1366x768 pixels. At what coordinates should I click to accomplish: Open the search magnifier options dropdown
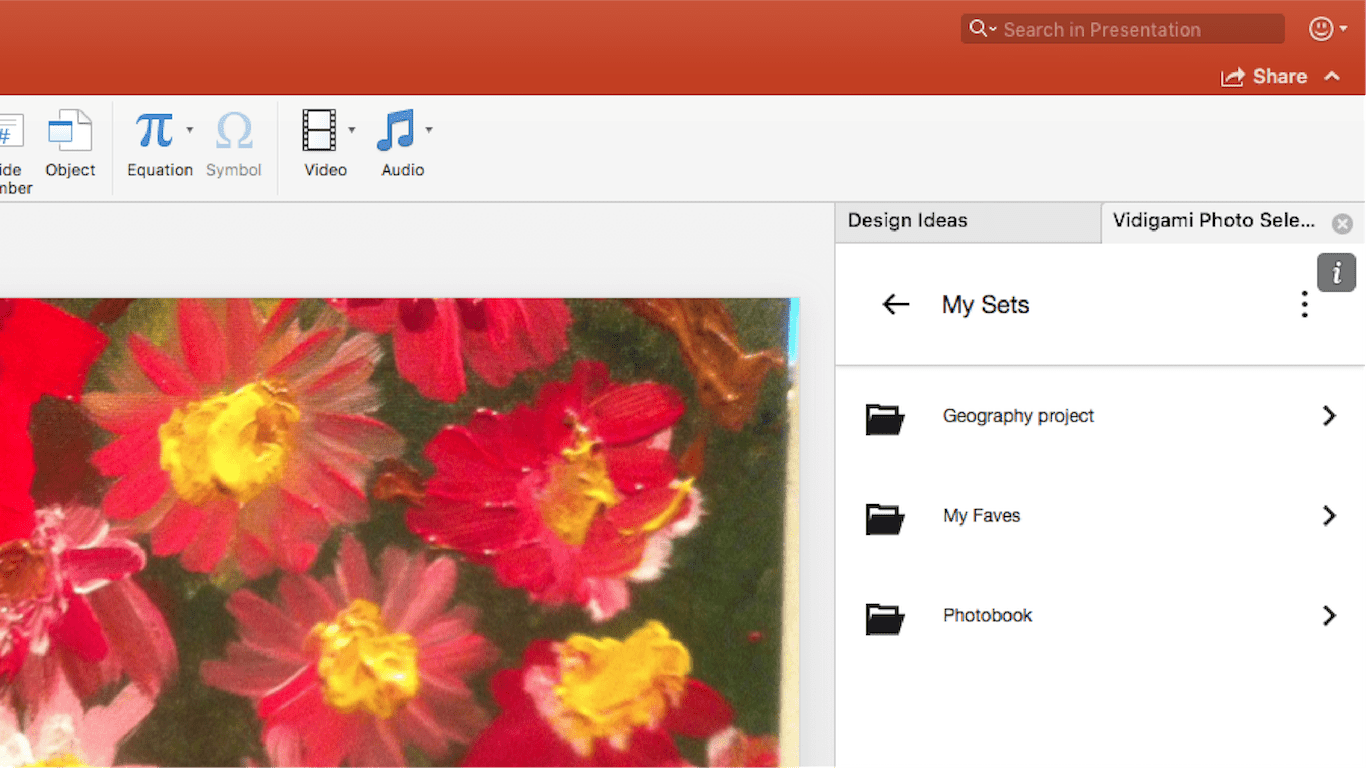click(x=983, y=29)
